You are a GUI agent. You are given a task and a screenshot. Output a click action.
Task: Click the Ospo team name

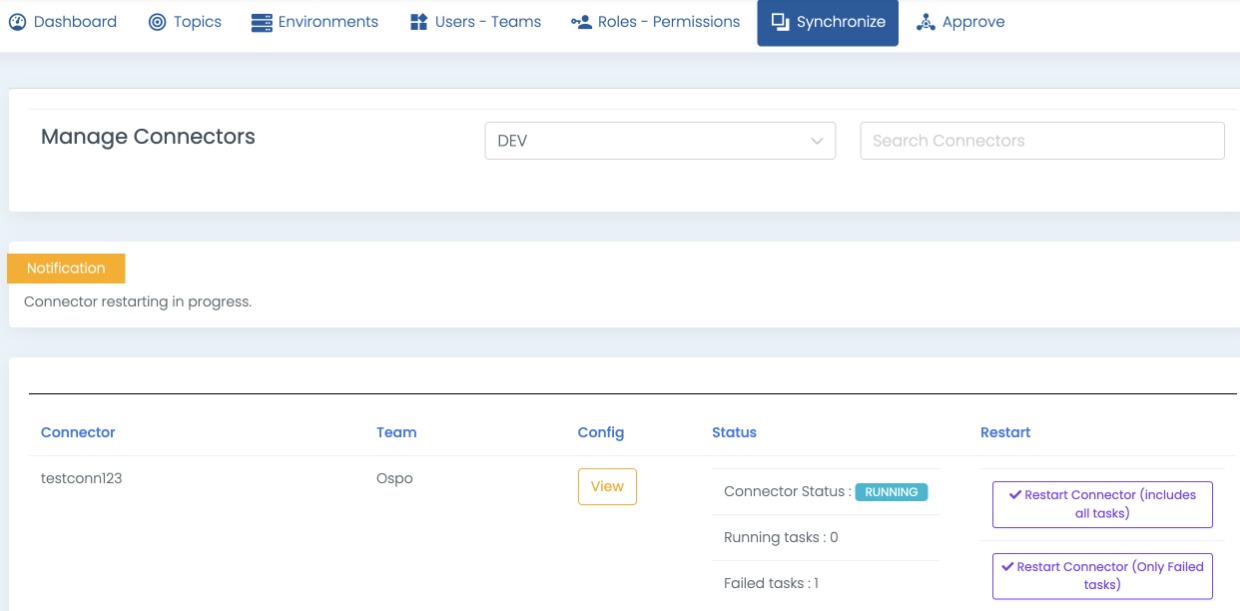(394, 479)
